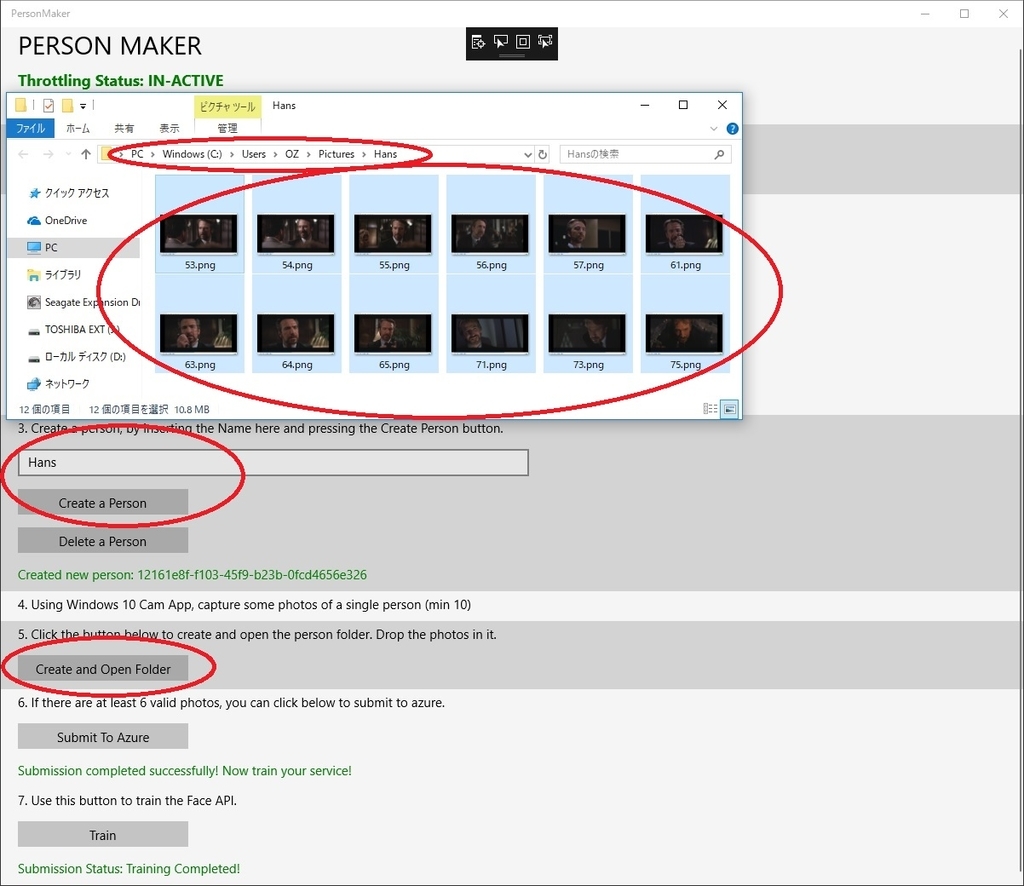Select the 63.png thumbnail
The width and height of the screenshot is (1024, 886).
[x=199, y=324]
